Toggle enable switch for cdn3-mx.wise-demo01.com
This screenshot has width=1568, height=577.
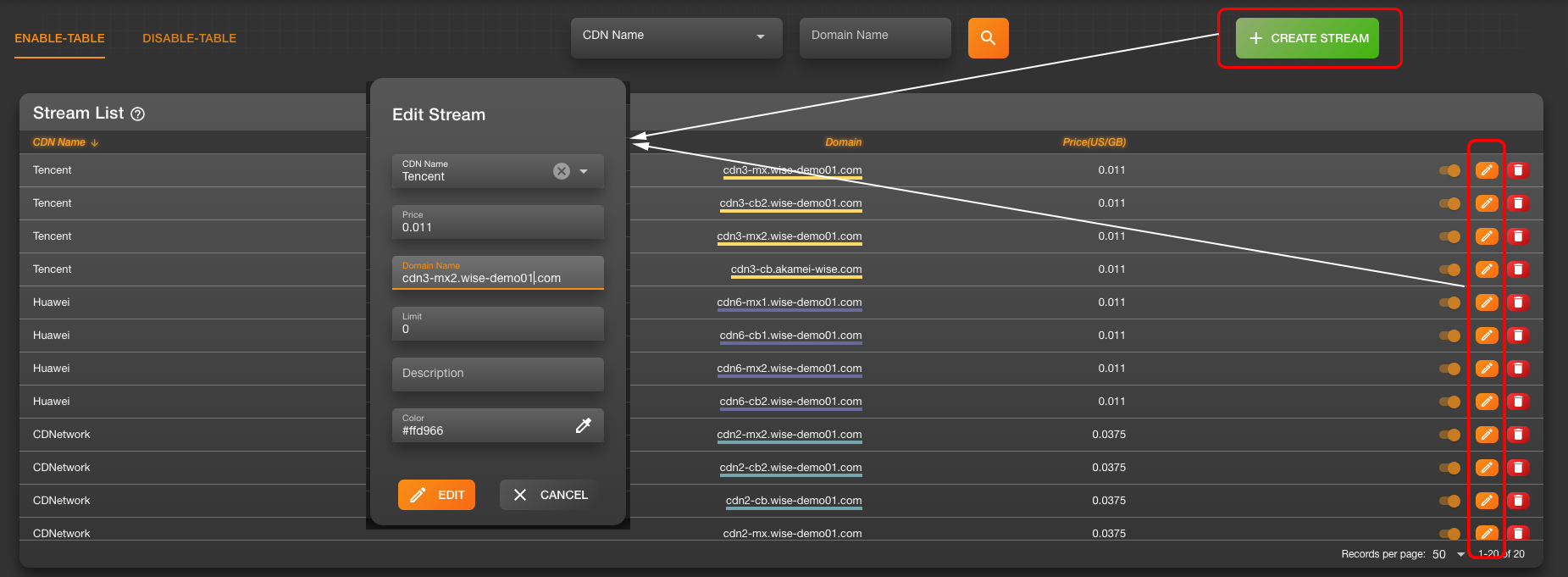pyautogui.click(x=1449, y=170)
